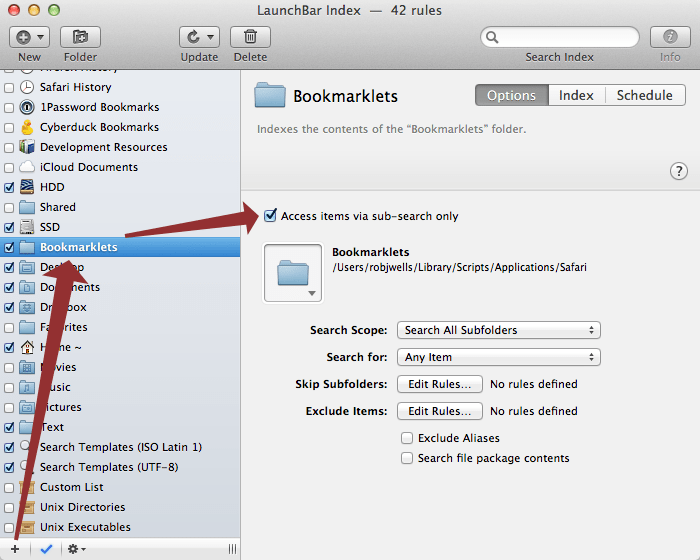Open the Search for Any Item dropdown
Image resolution: width=700 pixels, height=560 pixels.
(x=499, y=357)
